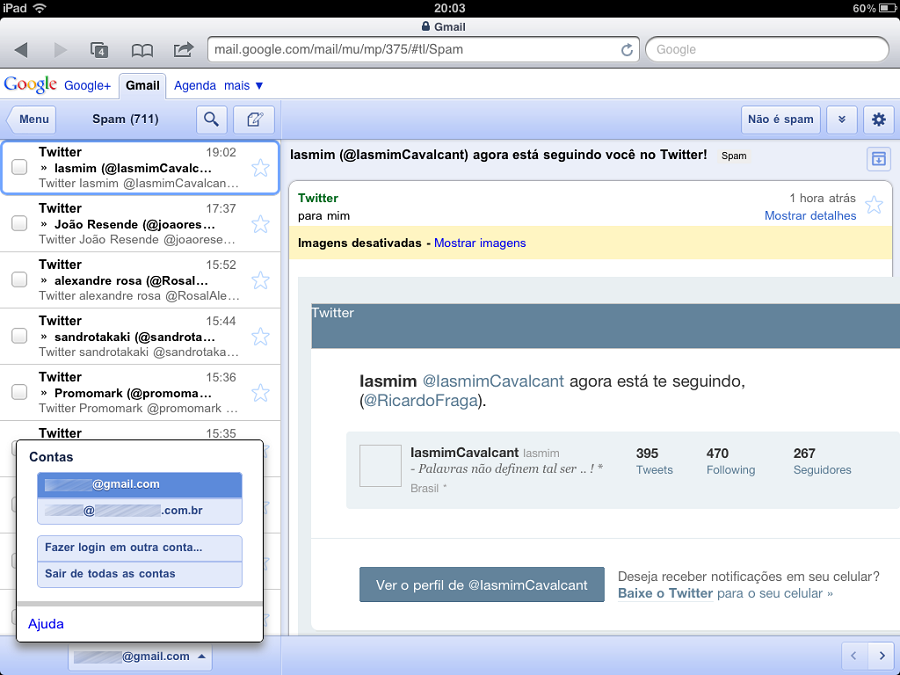
Task: Star the Iasmim Twitter email in list
Action: [x=260, y=168]
